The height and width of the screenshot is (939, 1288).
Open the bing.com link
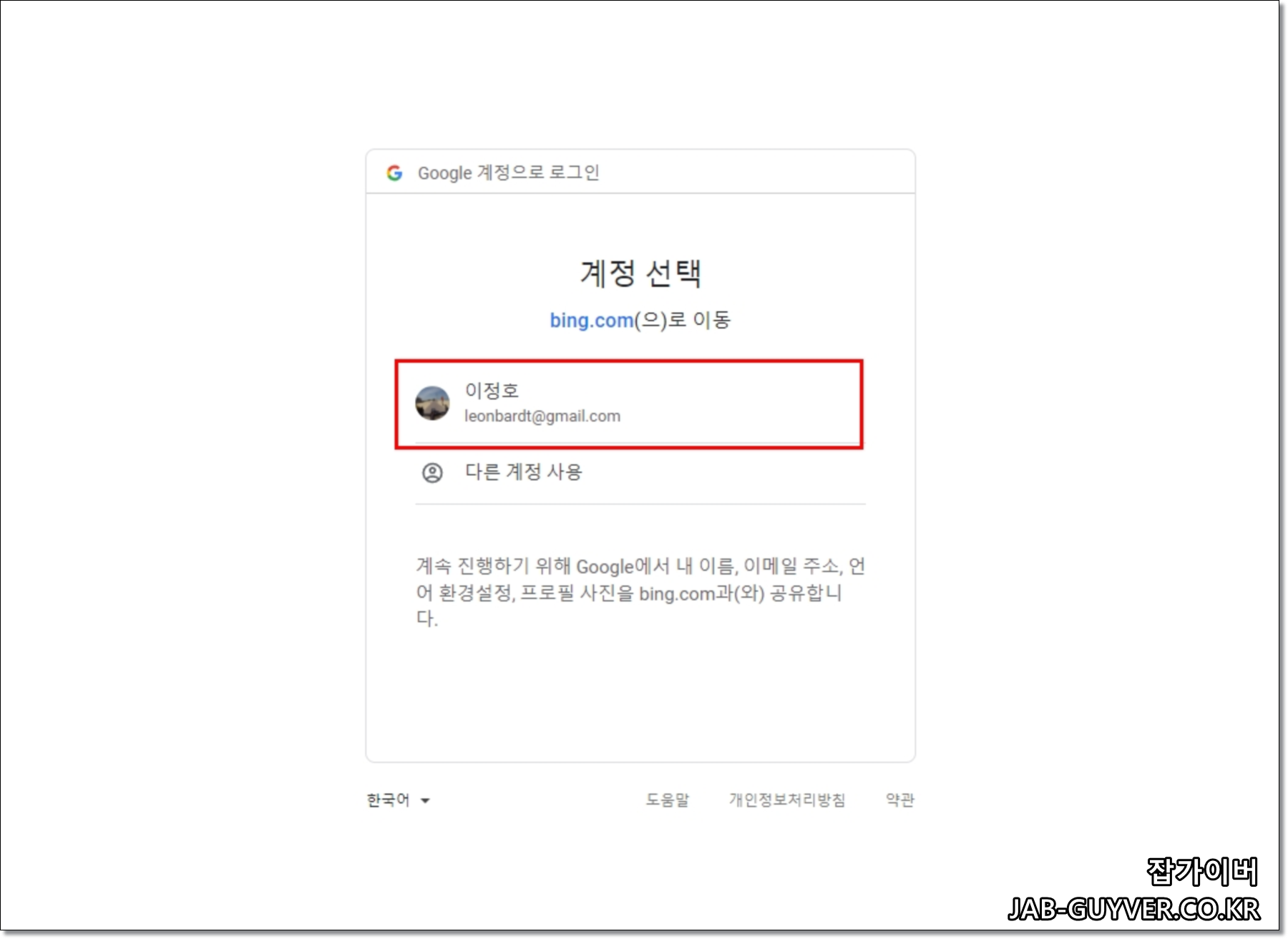click(591, 320)
